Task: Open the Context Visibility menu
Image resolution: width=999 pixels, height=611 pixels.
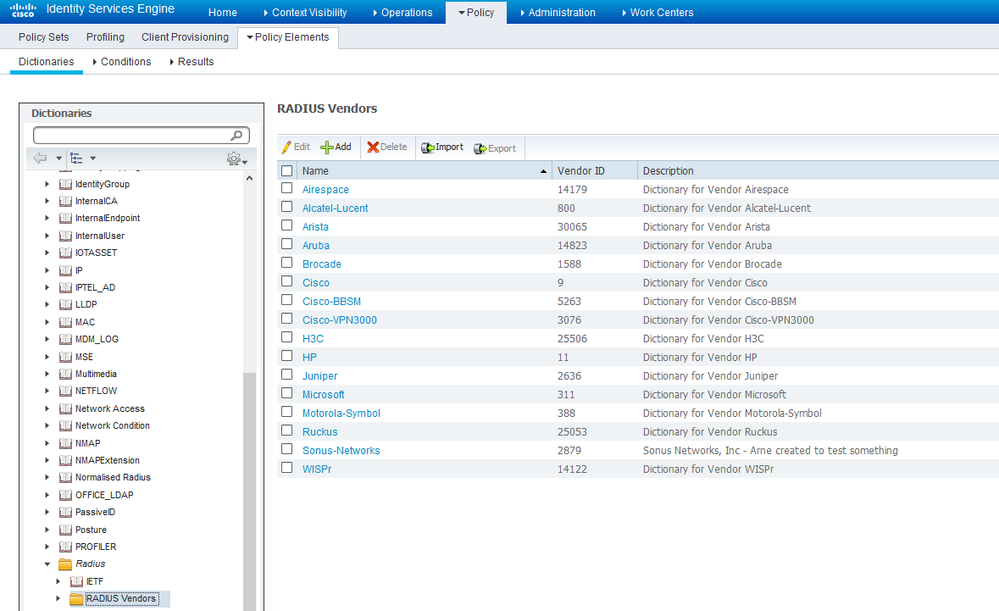Action: click(x=305, y=12)
